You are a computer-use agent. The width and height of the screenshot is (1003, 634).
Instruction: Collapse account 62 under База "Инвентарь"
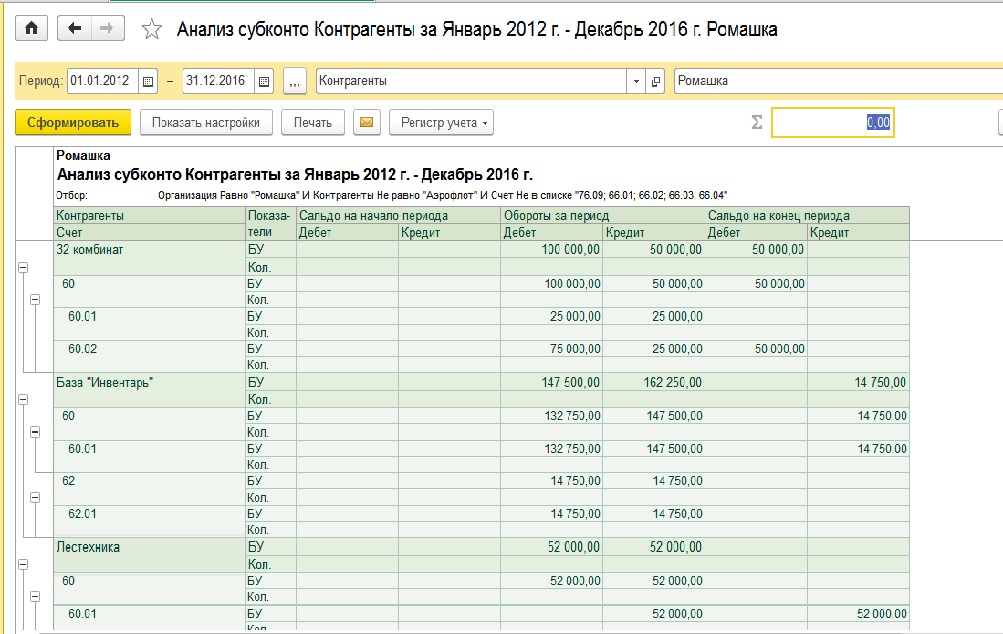point(35,498)
